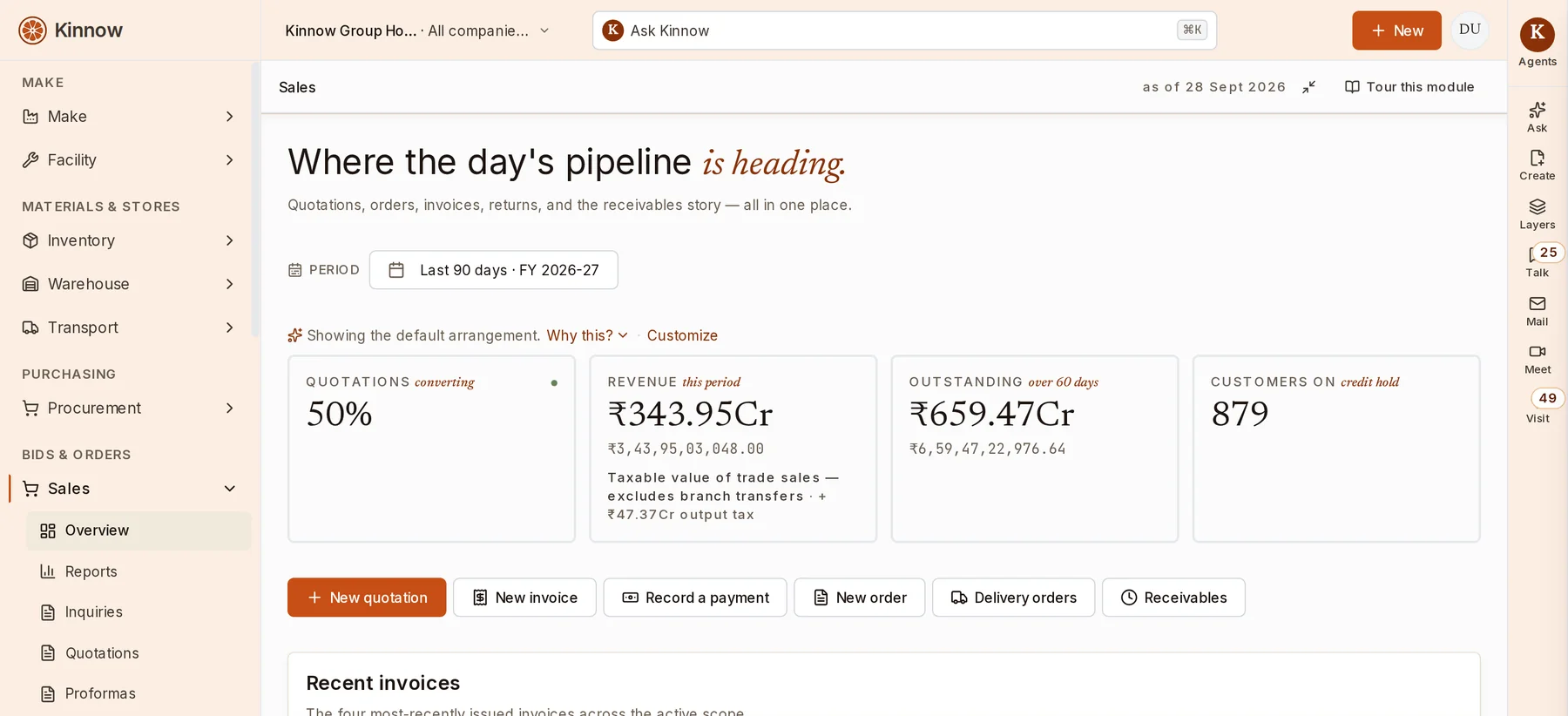Open the Last 90 days period picker

494,270
